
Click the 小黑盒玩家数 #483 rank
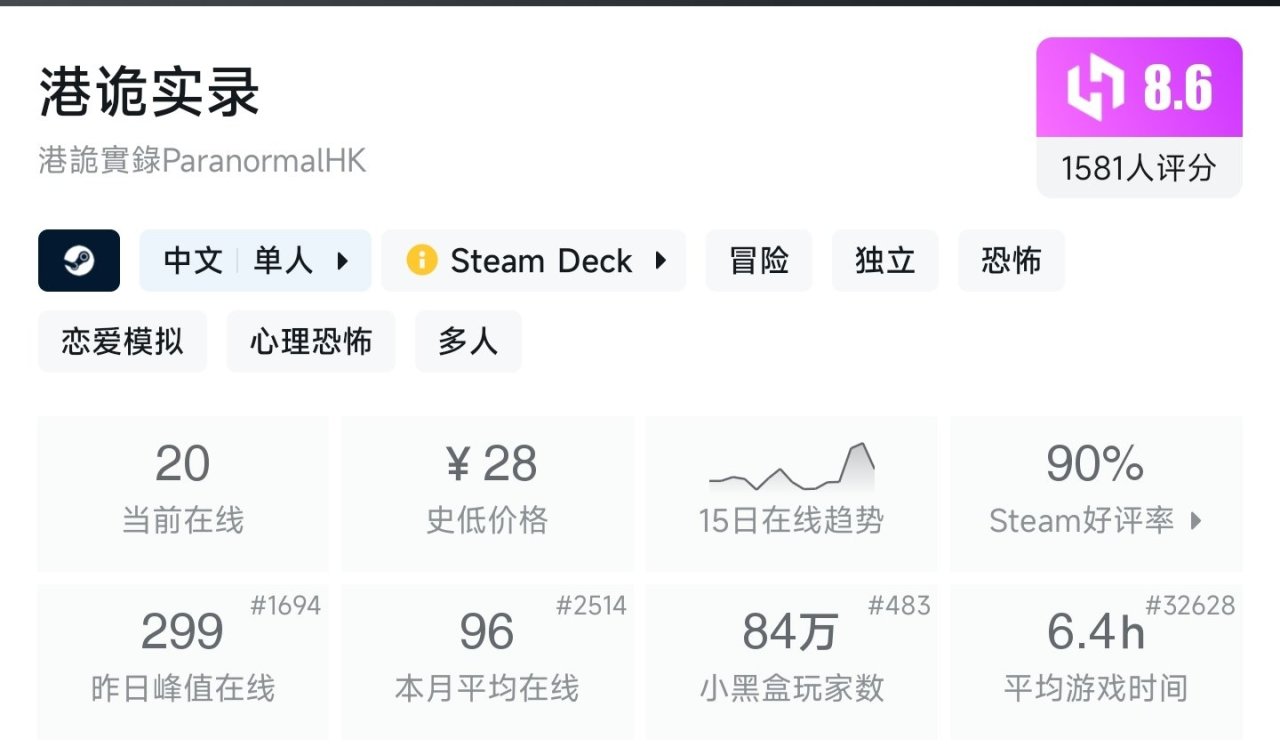(x=899, y=606)
